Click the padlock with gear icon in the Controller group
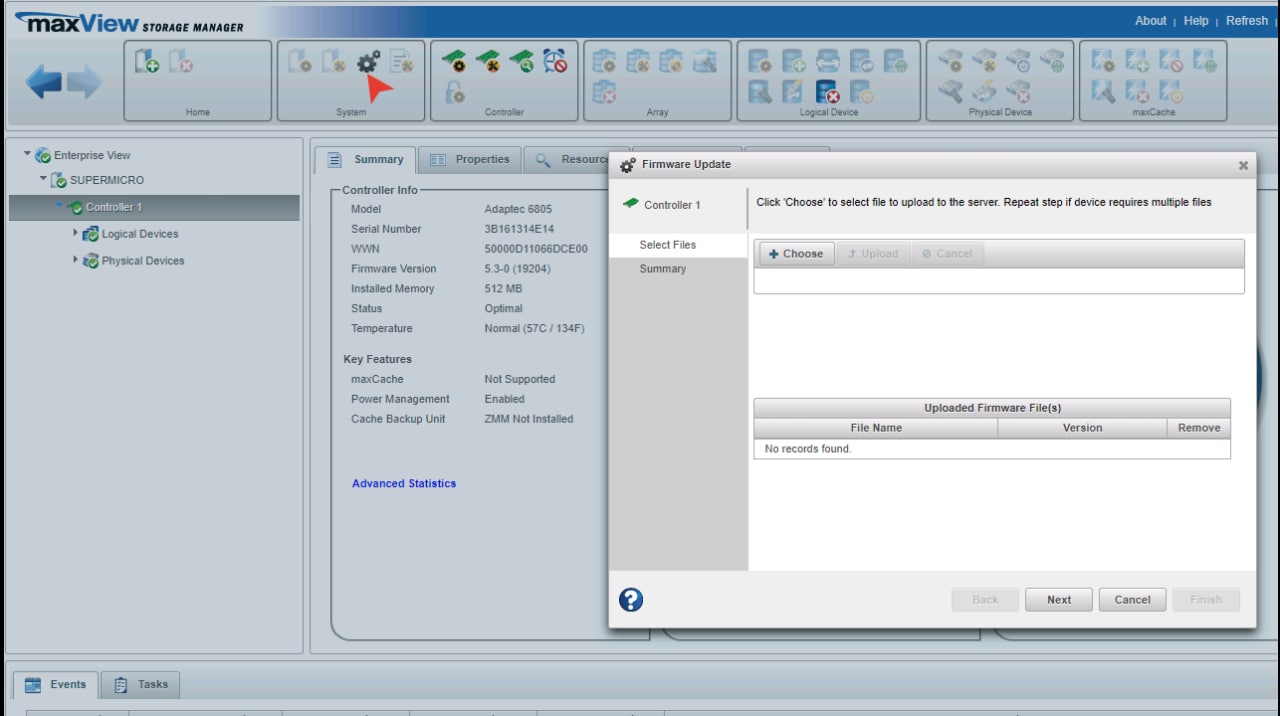This screenshot has width=1280, height=716. tap(454, 93)
